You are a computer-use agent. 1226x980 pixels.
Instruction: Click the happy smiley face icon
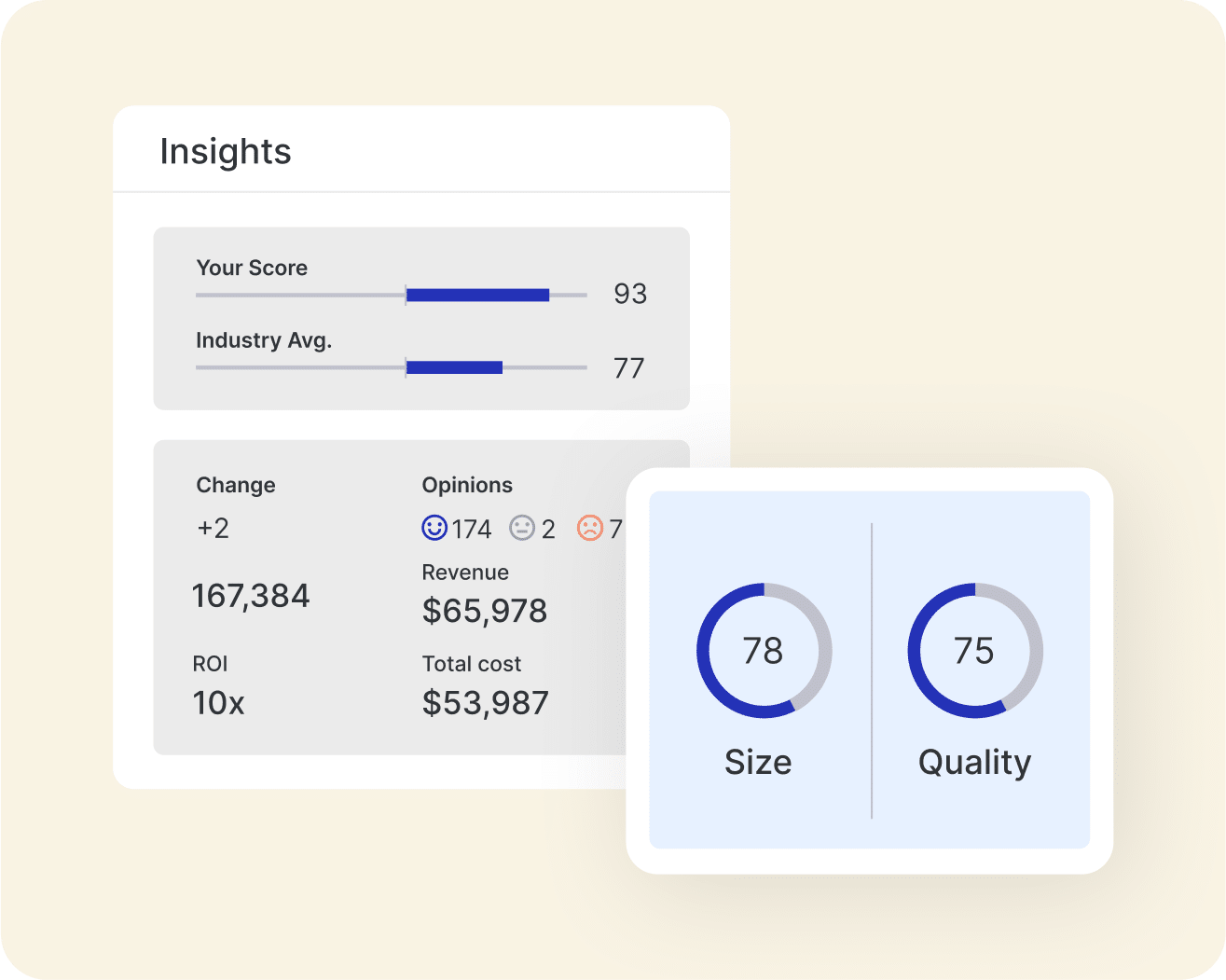tap(434, 529)
